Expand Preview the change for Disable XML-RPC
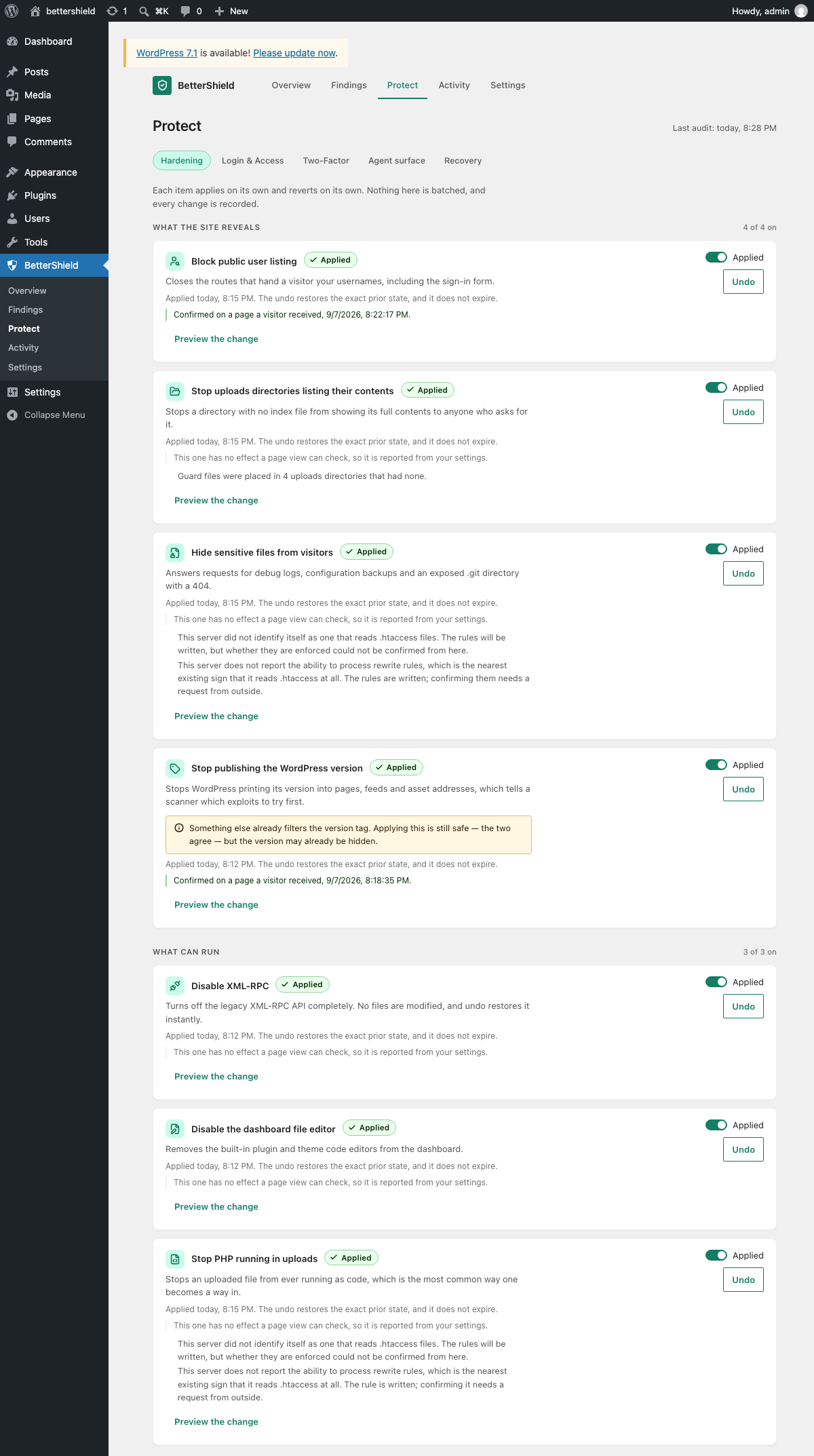The width and height of the screenshot is (814, 1456). tap(216, 1077)
